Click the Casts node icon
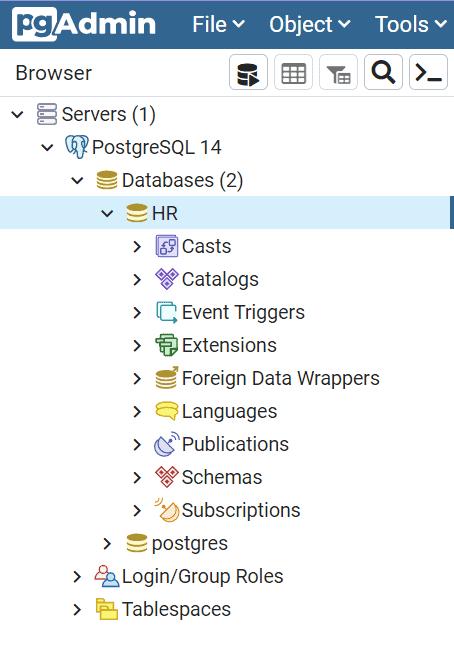The width and height of the screenshot is (454, 652). pyautogui.click(x=167, y=246)
